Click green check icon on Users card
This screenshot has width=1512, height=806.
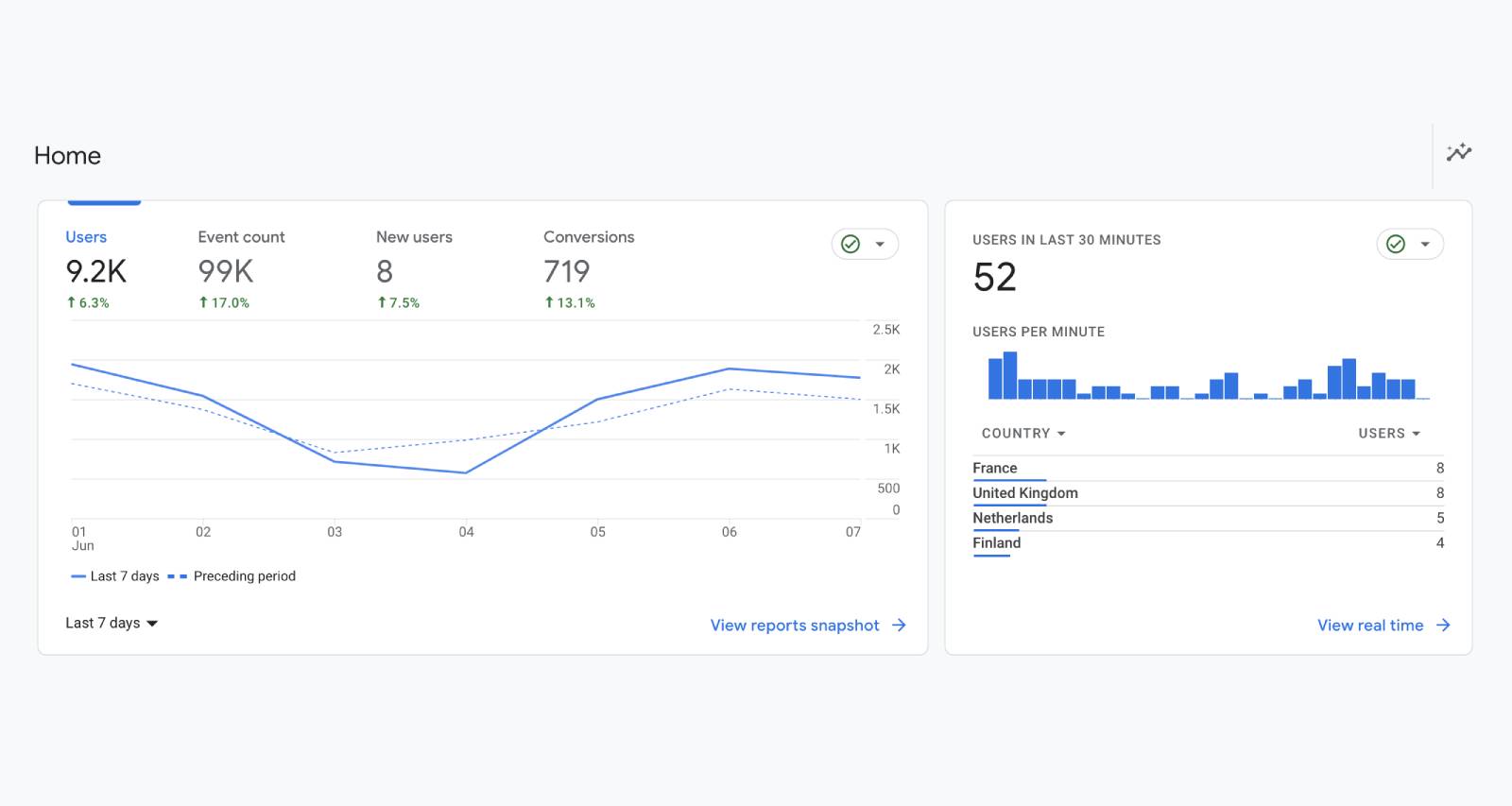point(850,244)
